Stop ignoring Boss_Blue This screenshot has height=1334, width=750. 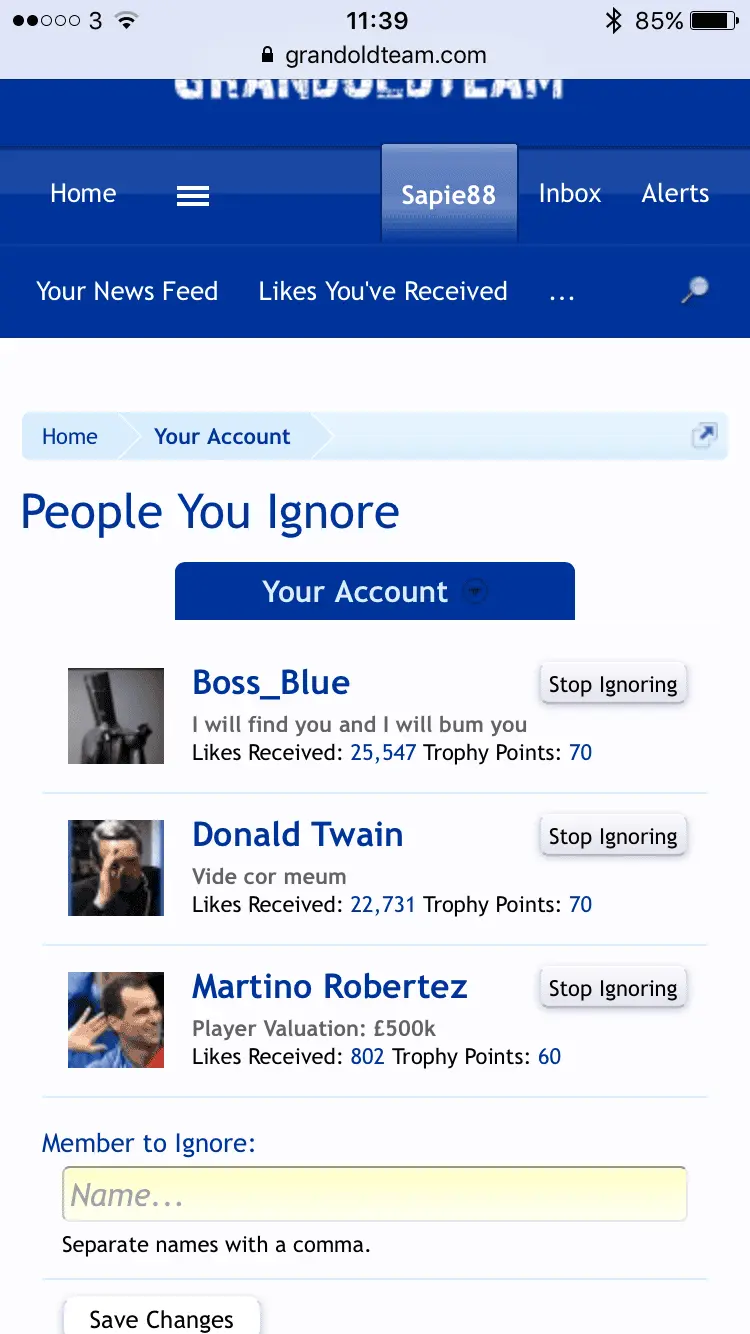point(612,685)
